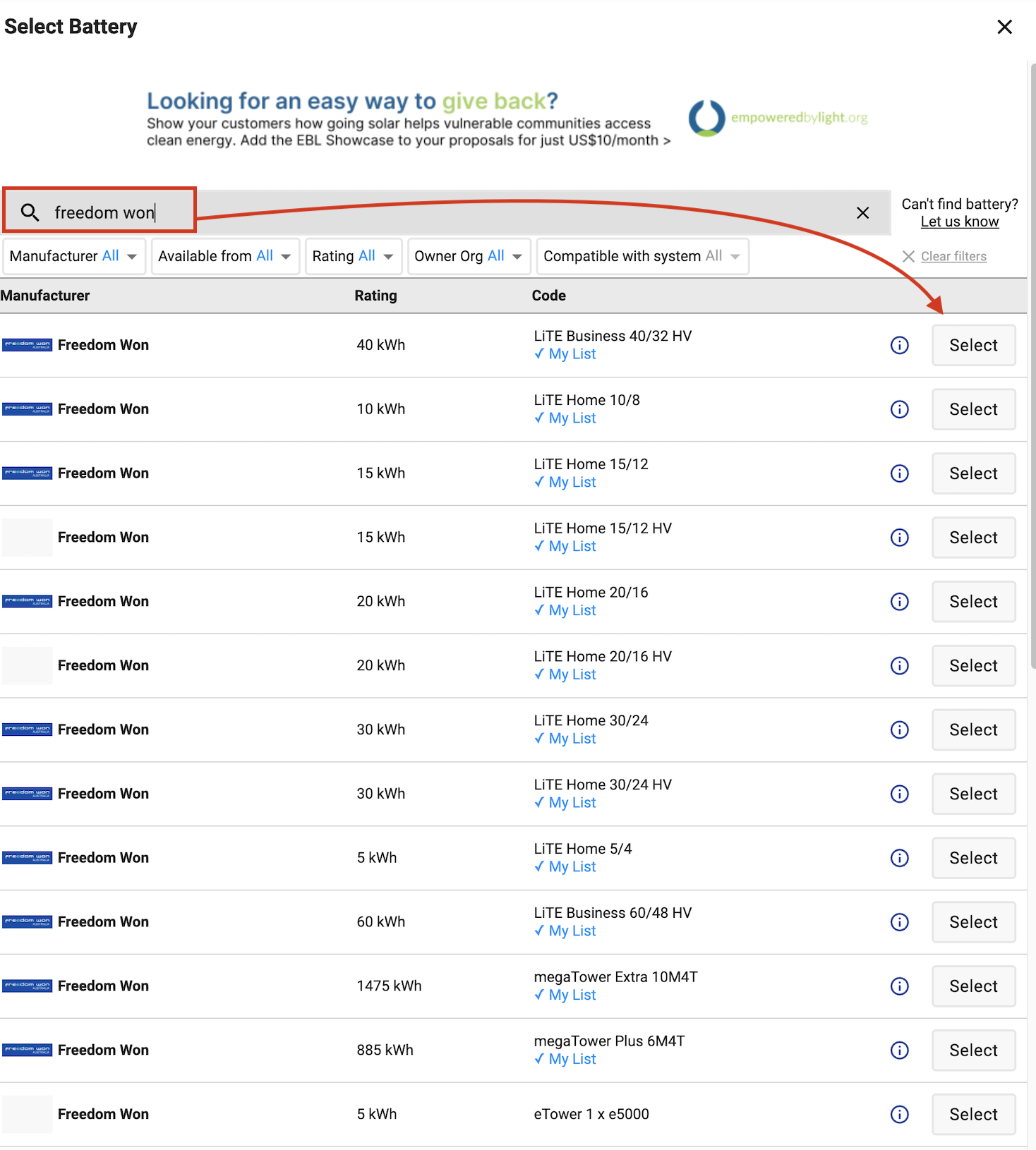Show info for megaTower Extra 10M4T
The height and width of the screenshot is (1150, 1036).
(x=899, y=986)
